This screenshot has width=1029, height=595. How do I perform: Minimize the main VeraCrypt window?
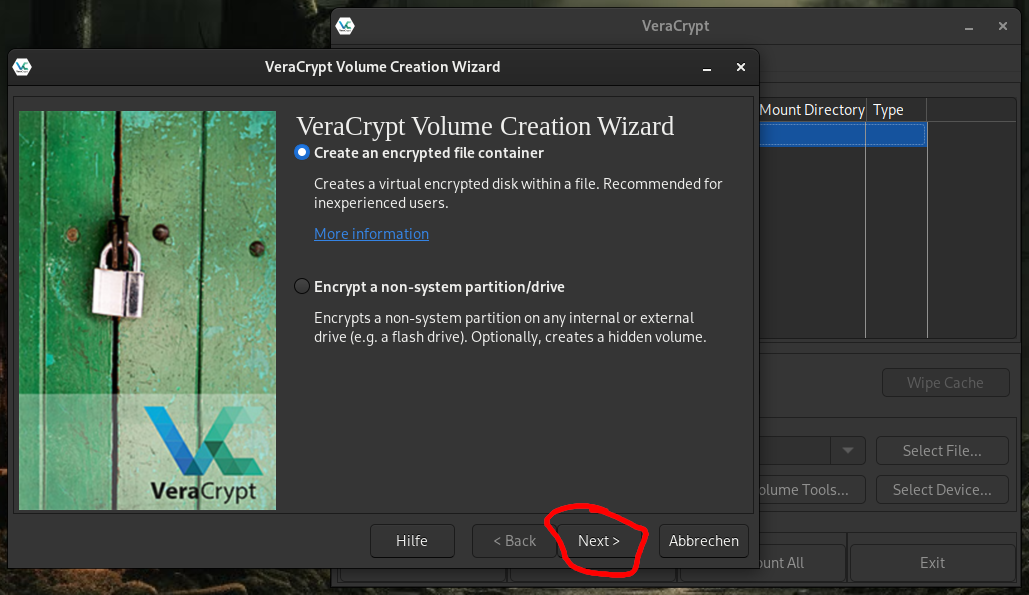(969, 27)
